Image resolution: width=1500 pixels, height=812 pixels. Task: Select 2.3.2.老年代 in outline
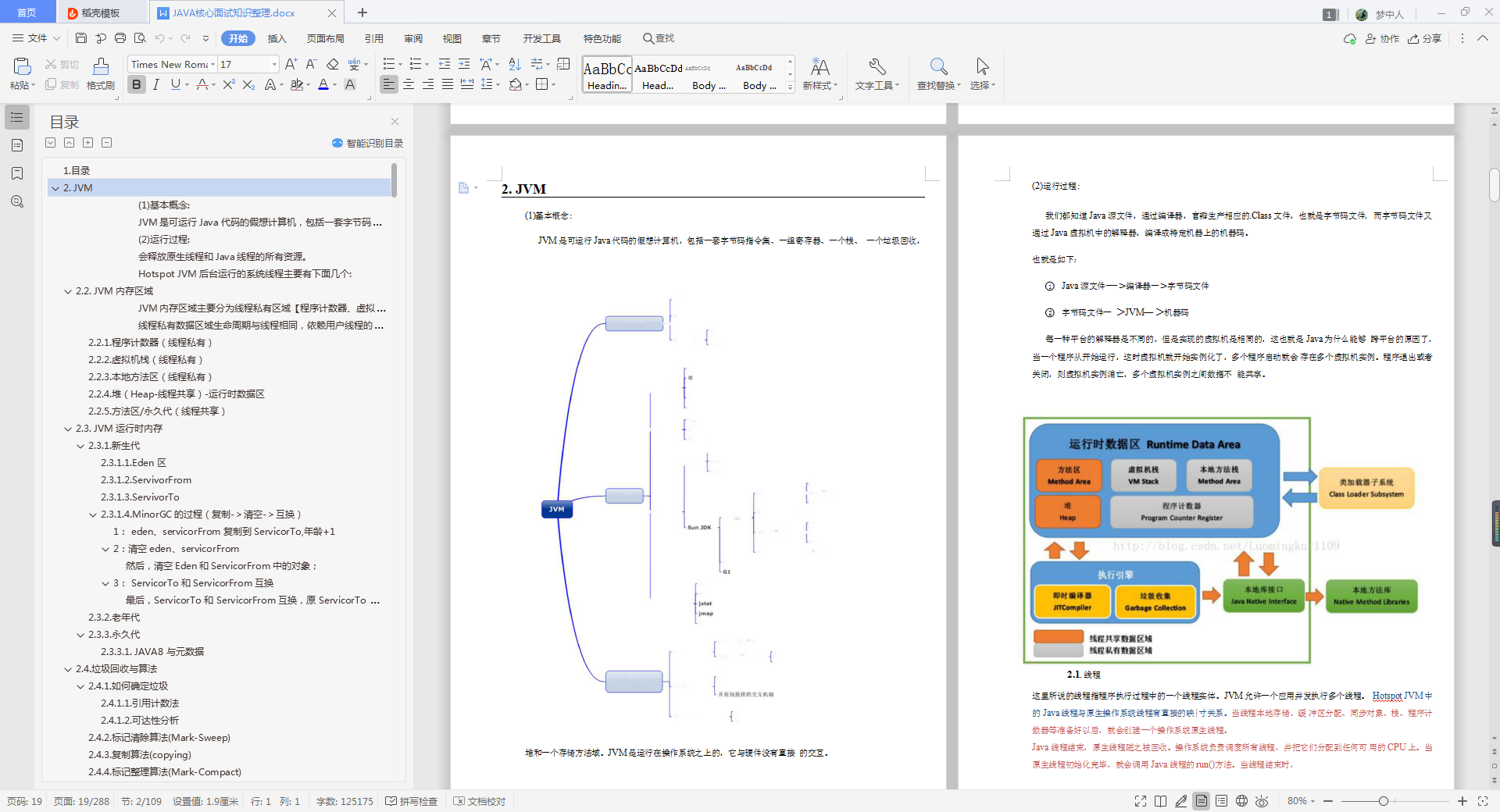point(114,618)
